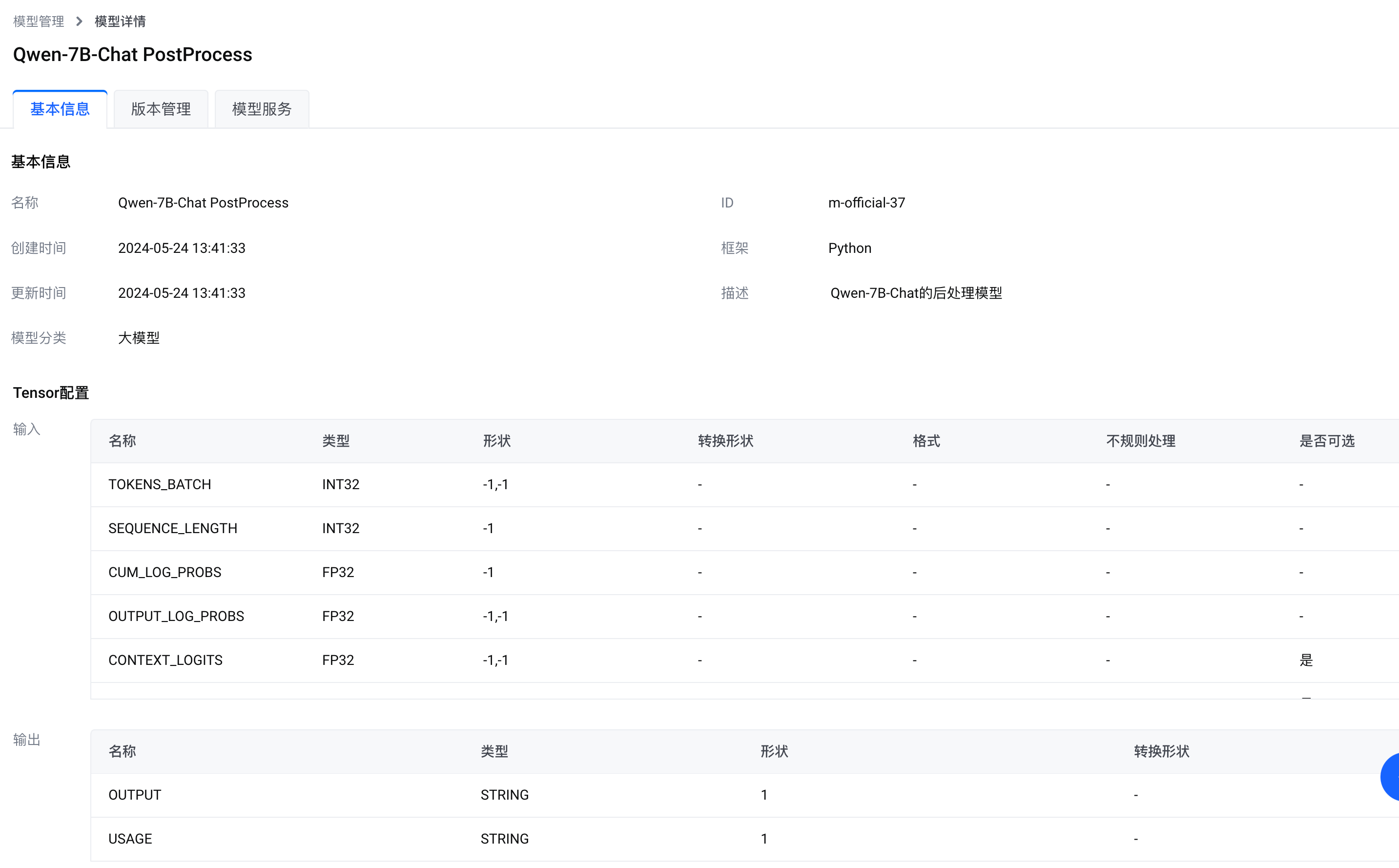Viewport: 1399px width, 868px height.
Task: Click the 格式 column header
Action: [x=926, y=441]
